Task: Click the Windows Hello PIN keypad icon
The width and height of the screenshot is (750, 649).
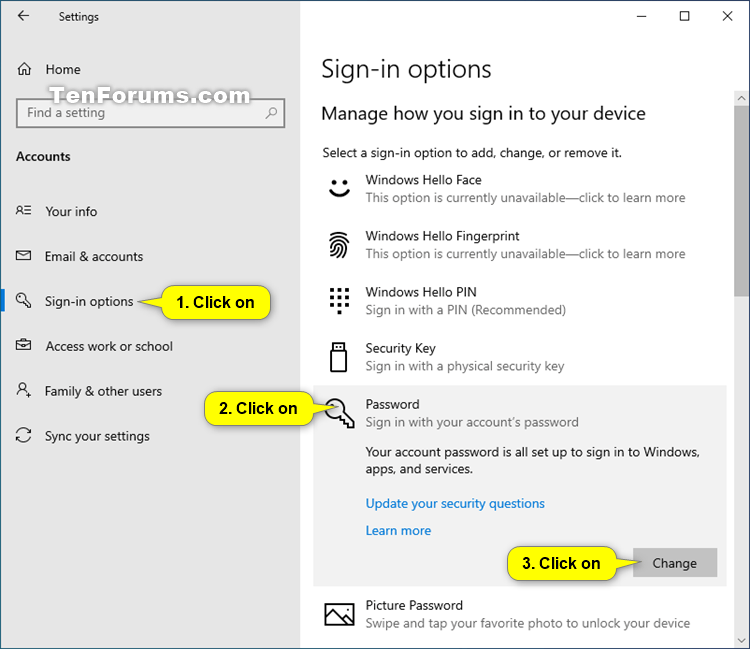Action: click(x=339, y=300)
